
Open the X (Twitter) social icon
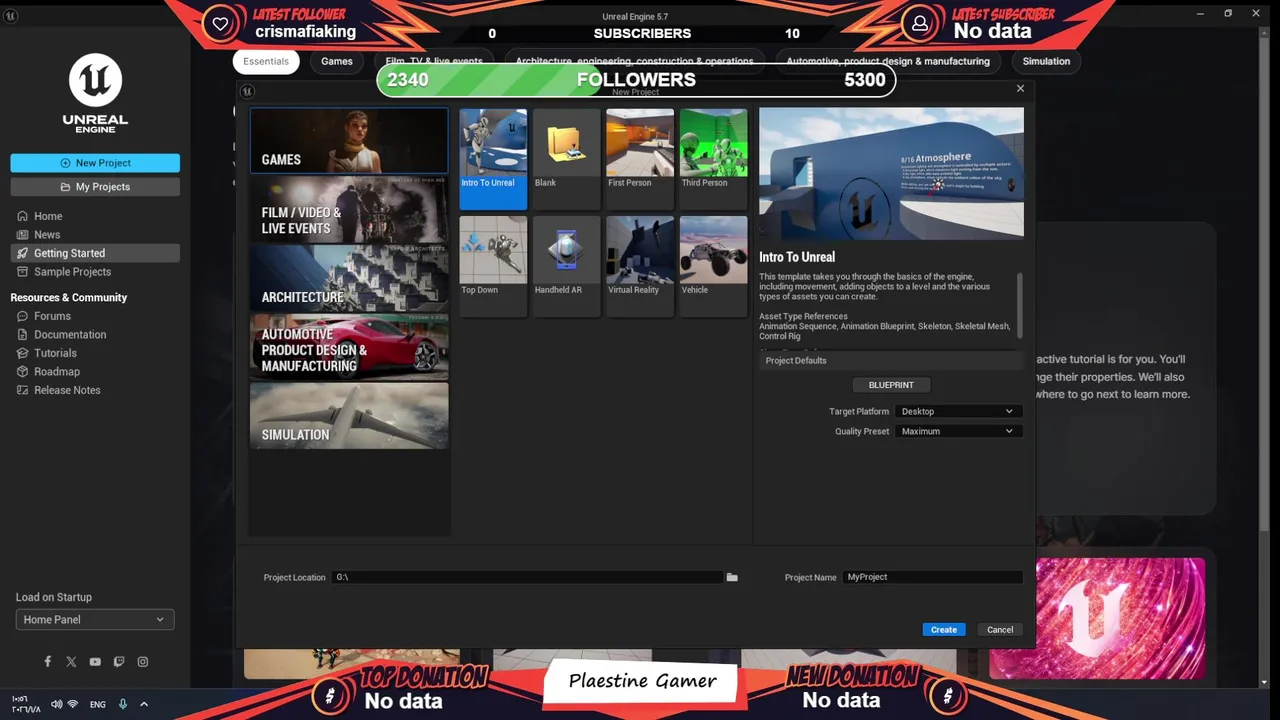click(x=71, y=662)
